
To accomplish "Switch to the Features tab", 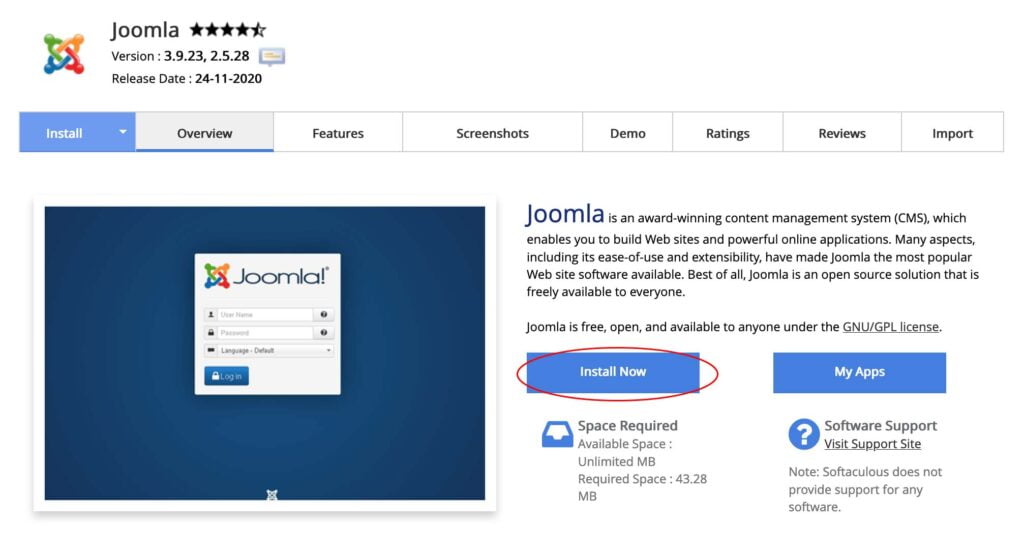I will pos(338,133).
